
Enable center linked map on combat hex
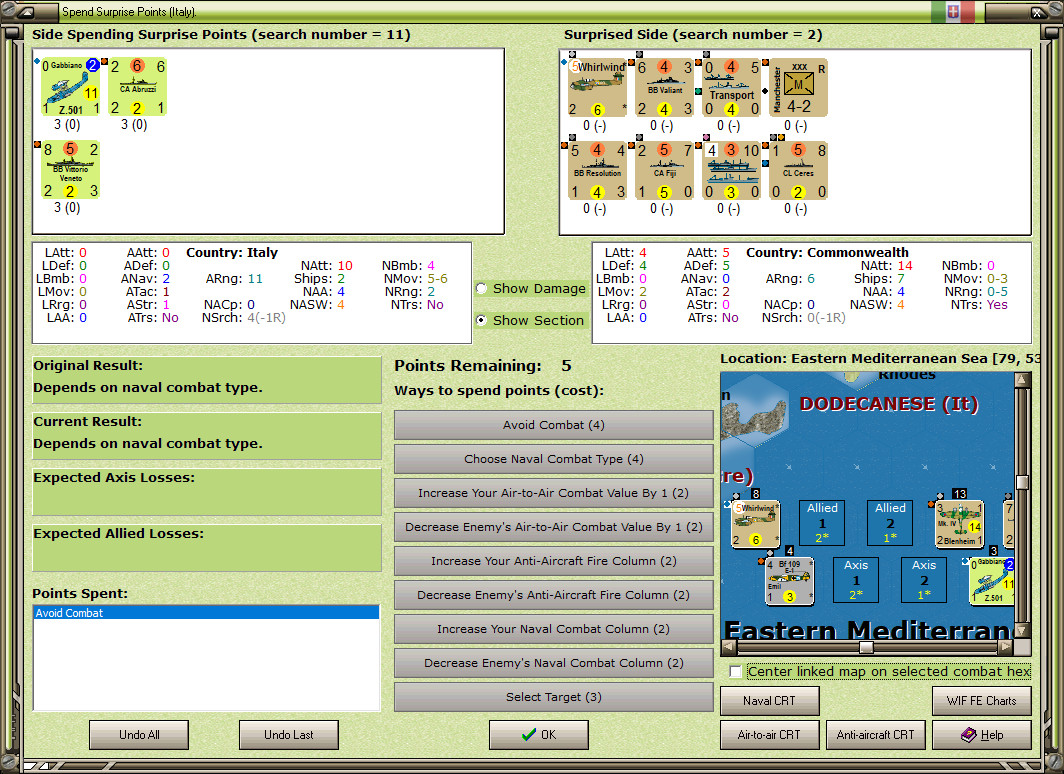tap(735, 672)
